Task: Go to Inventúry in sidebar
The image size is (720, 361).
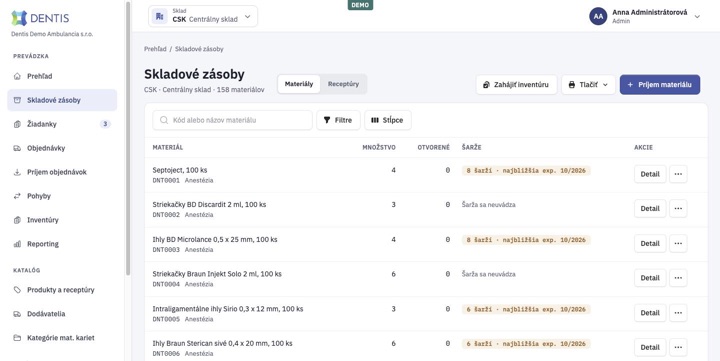Action: [62, 220]
